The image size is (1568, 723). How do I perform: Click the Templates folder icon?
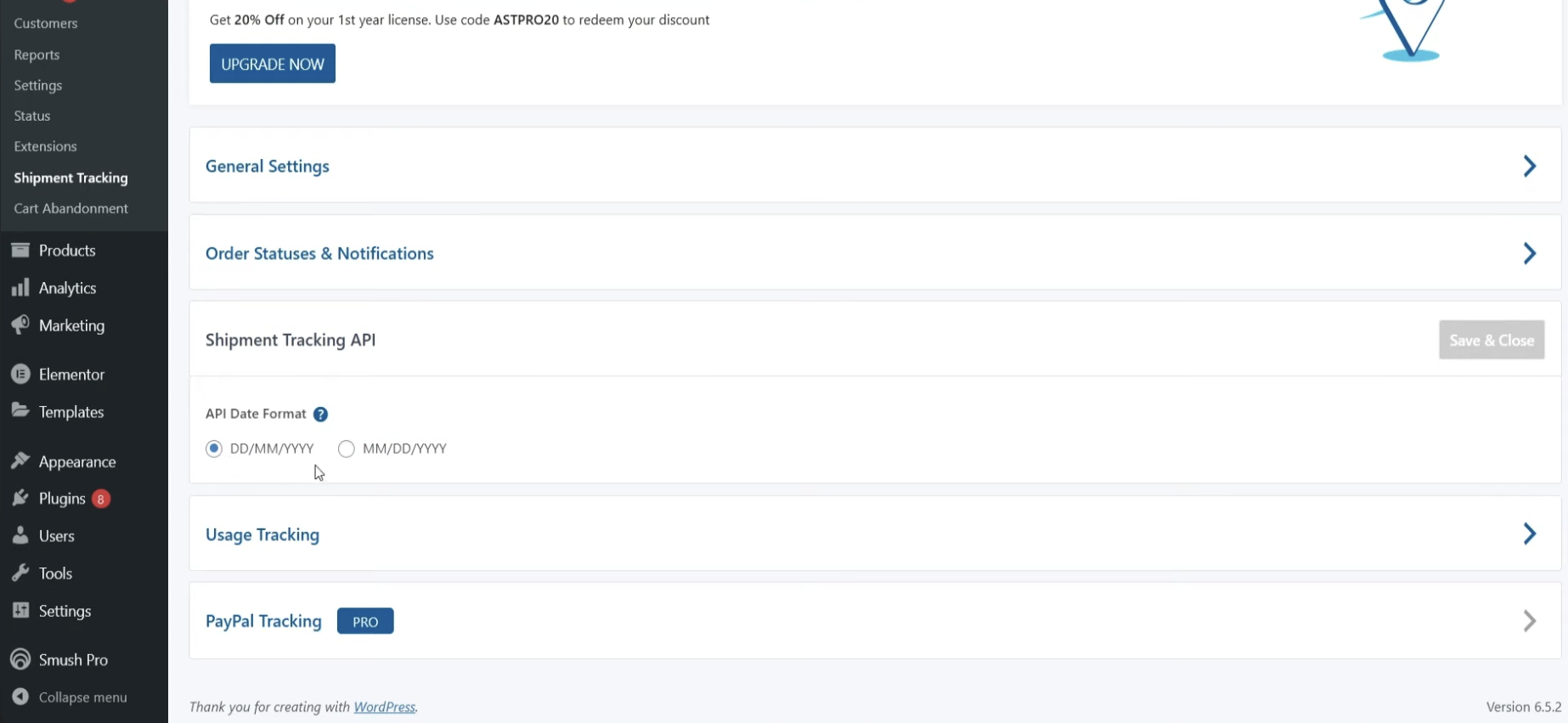coord(20,410)
